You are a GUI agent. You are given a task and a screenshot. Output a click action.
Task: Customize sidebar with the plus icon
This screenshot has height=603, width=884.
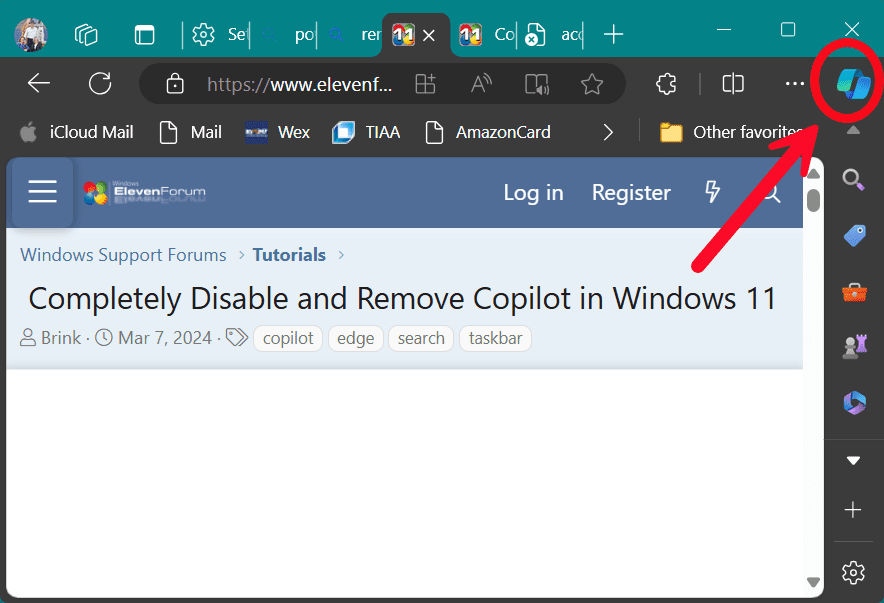click(x=853, y=510)
